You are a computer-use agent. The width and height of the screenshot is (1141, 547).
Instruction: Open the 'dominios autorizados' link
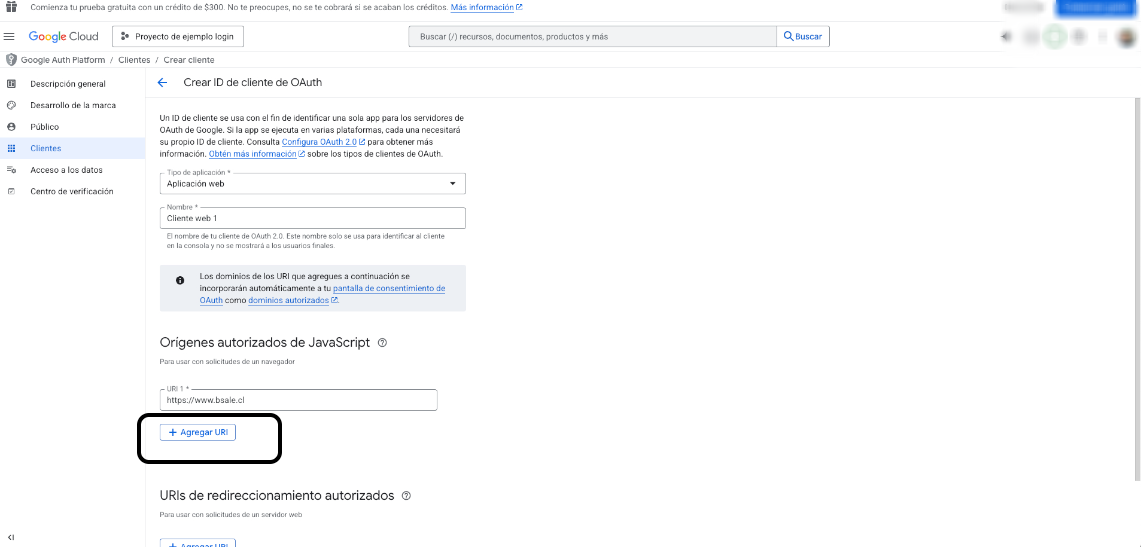pyautogui.click(x=293, y=300)
